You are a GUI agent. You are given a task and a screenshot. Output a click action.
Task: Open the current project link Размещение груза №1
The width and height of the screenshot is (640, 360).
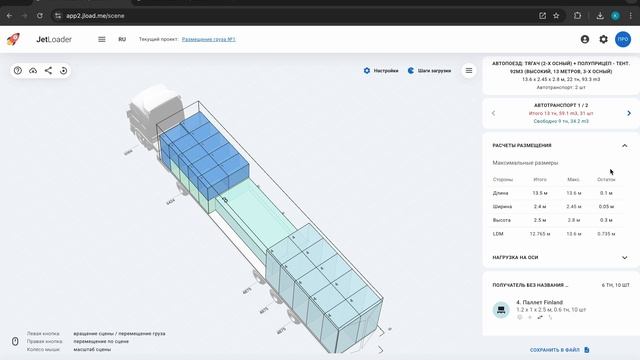coord(209,39)
